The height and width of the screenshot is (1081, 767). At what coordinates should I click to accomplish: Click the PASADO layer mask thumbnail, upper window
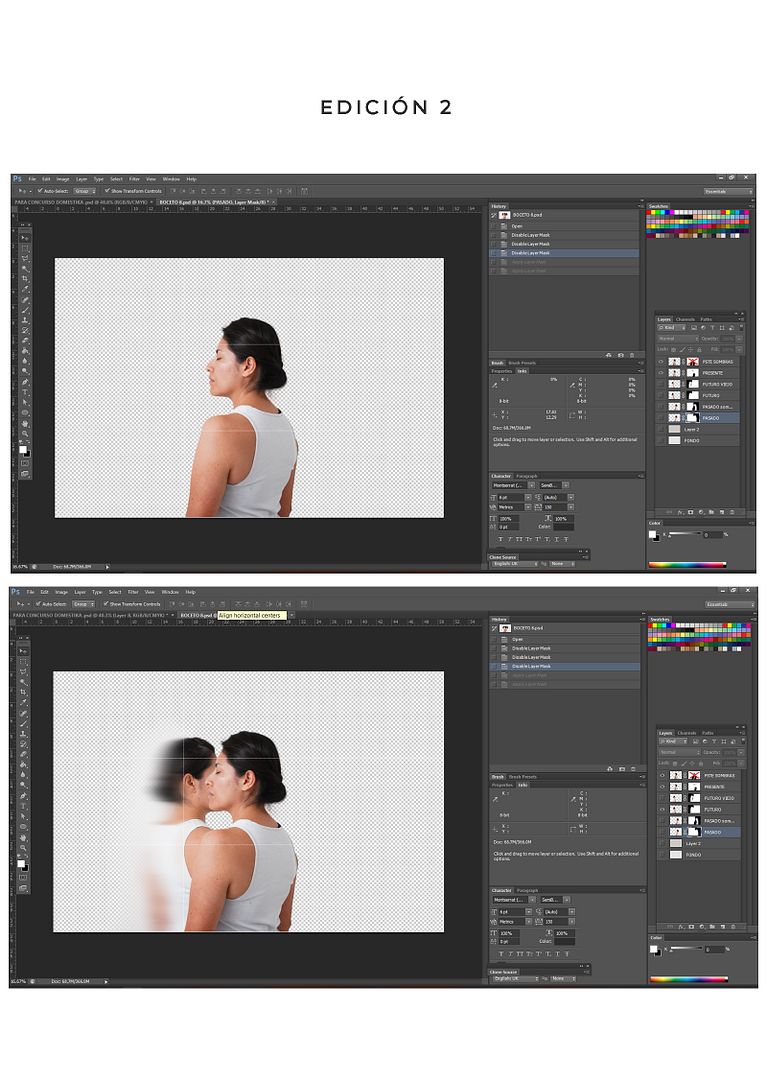point(693,418)
